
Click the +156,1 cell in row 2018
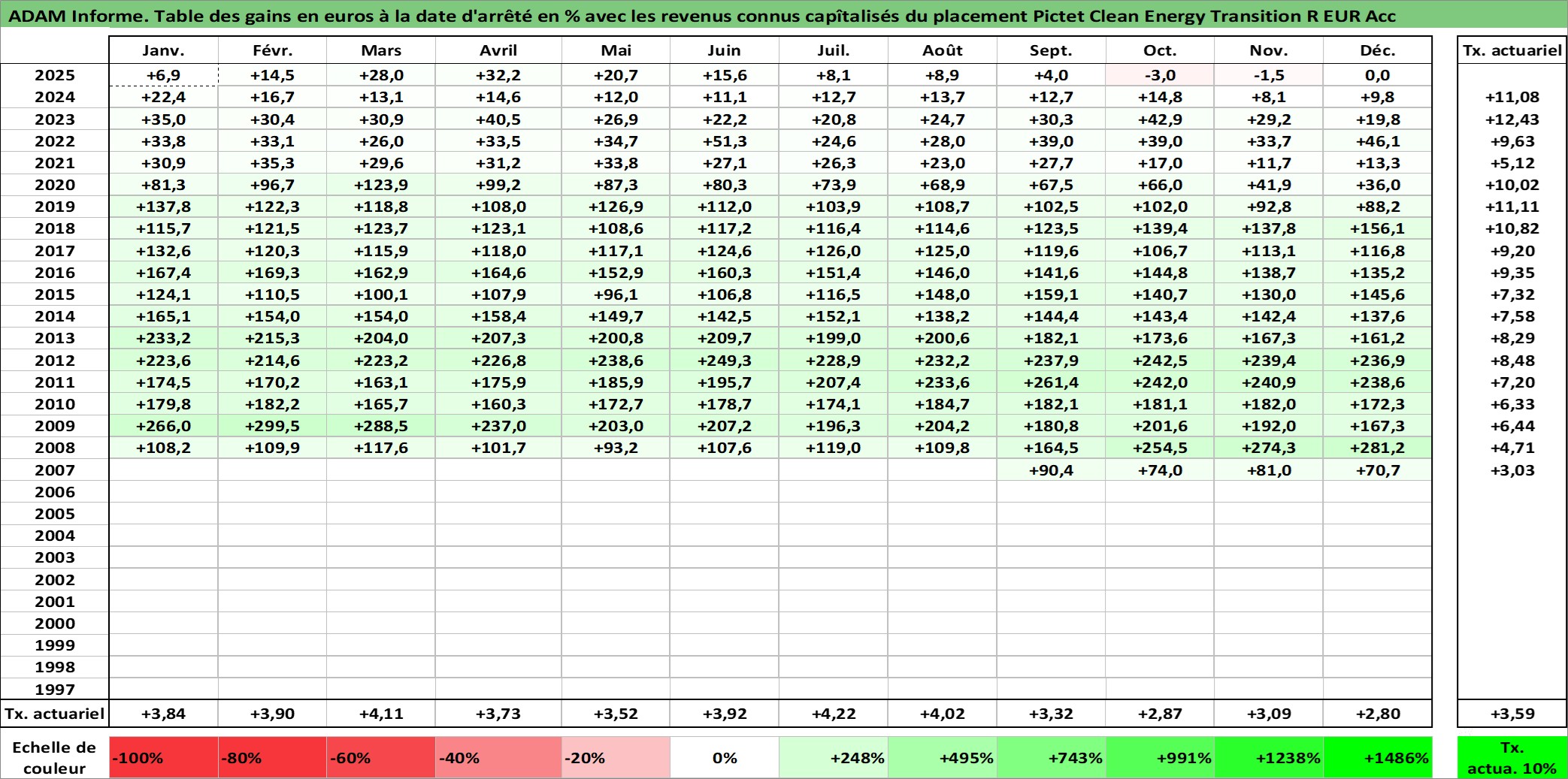[1378, 228]
